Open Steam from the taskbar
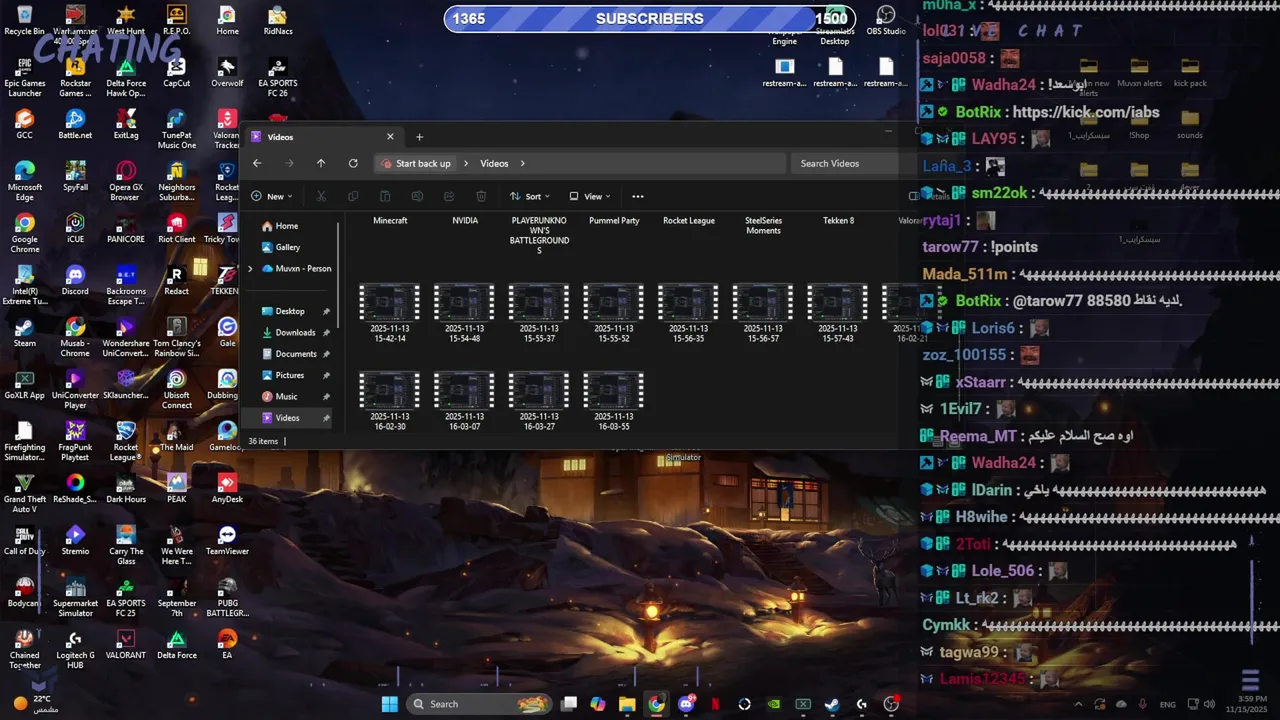This screenshot has width=1280, height=720. pos(831,704)
